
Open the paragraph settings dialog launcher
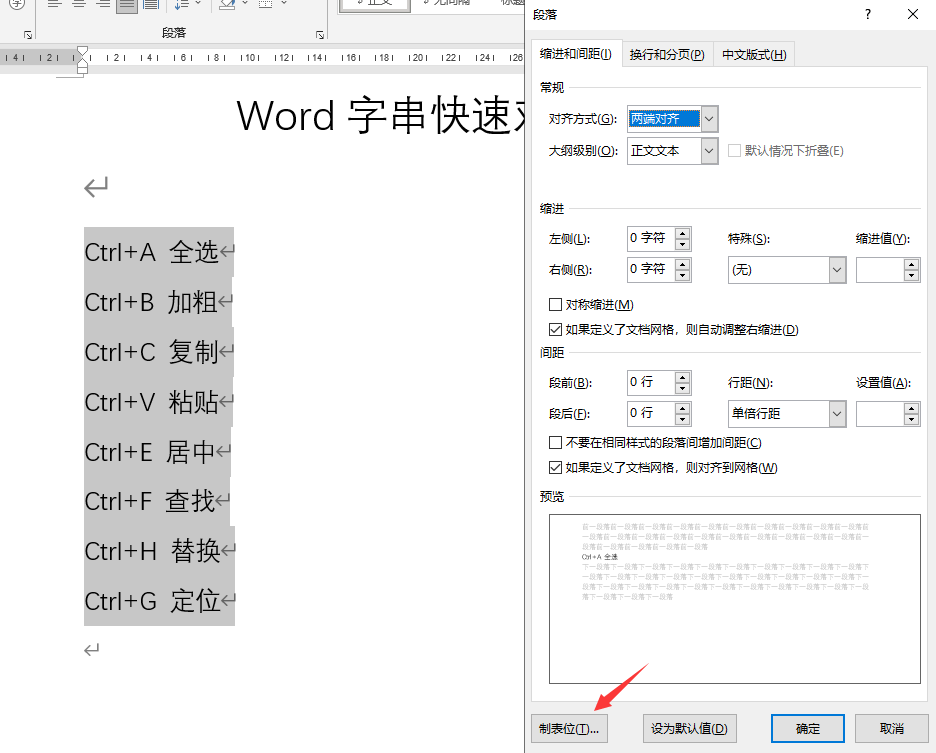tap(320, 35)
